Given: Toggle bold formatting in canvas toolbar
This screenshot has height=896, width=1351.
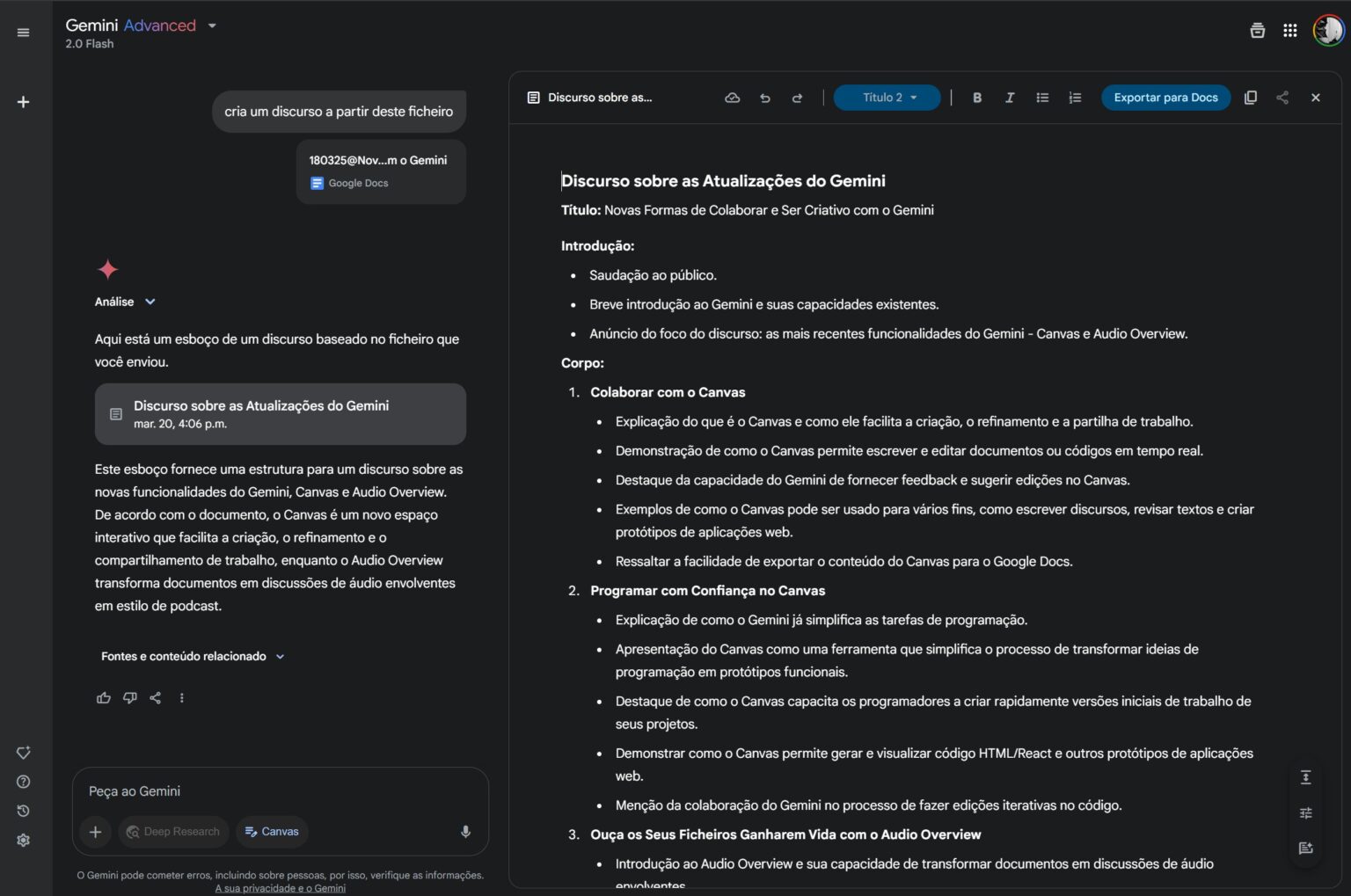Looking at the screenshot, I should click(x=977, y=98).
